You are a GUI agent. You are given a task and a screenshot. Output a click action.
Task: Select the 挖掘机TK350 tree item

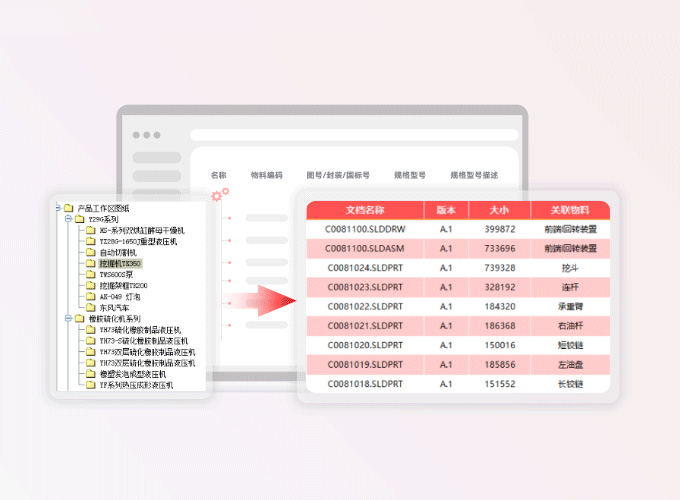pyautogui.click(x=120, y=264)
